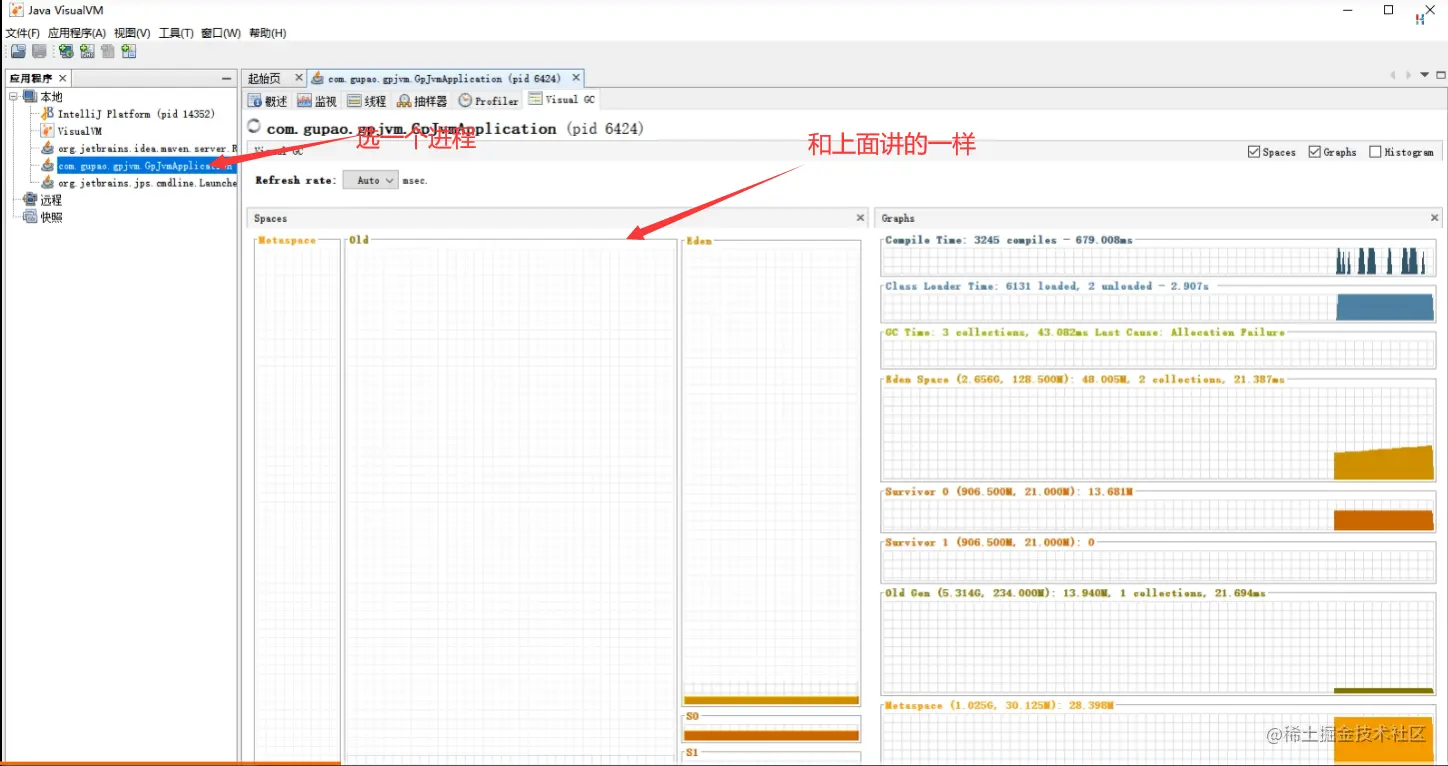Click the Add JMX Connection toolbar icon
The height and width of the screenshot is (766, 1448).
(87, 51)
